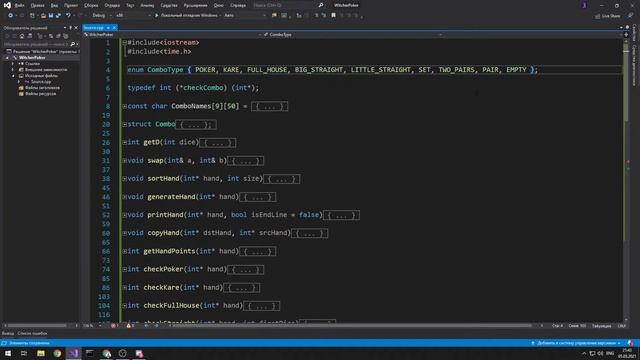Expand the Ссылки tree node
This screenshot has height=360, width=640.
tap(13, 64)
